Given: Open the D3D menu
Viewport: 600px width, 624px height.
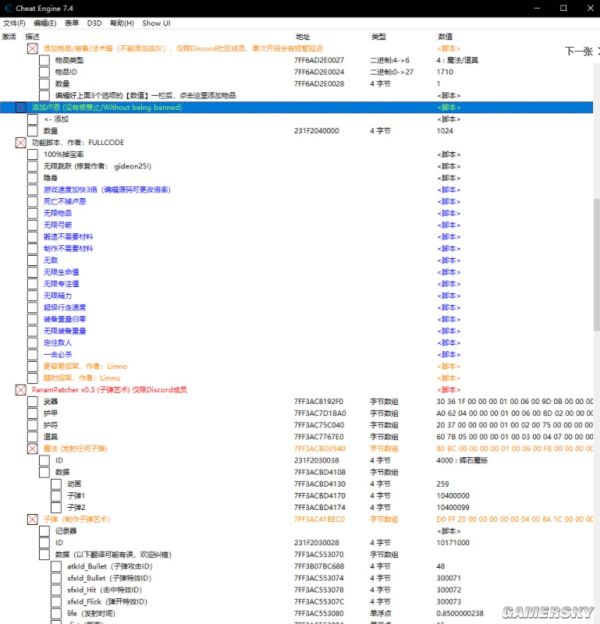Looking at the screenshot, I should (94, 23).
